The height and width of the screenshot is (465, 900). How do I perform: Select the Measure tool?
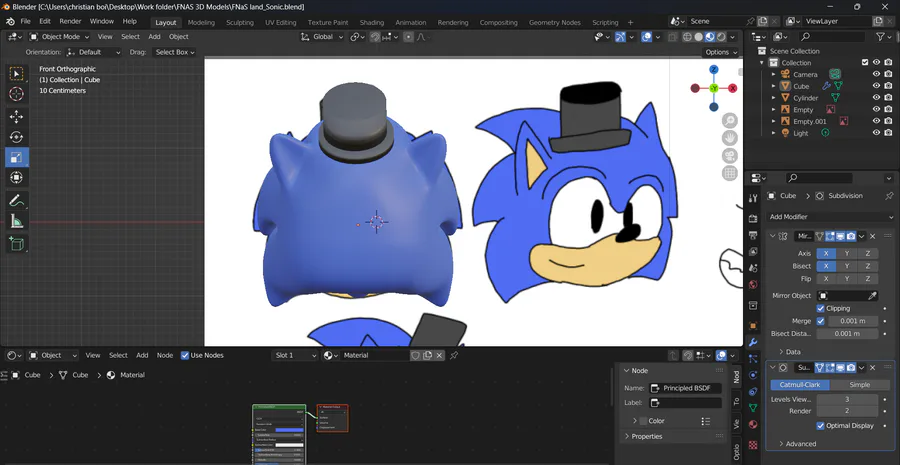17,221
